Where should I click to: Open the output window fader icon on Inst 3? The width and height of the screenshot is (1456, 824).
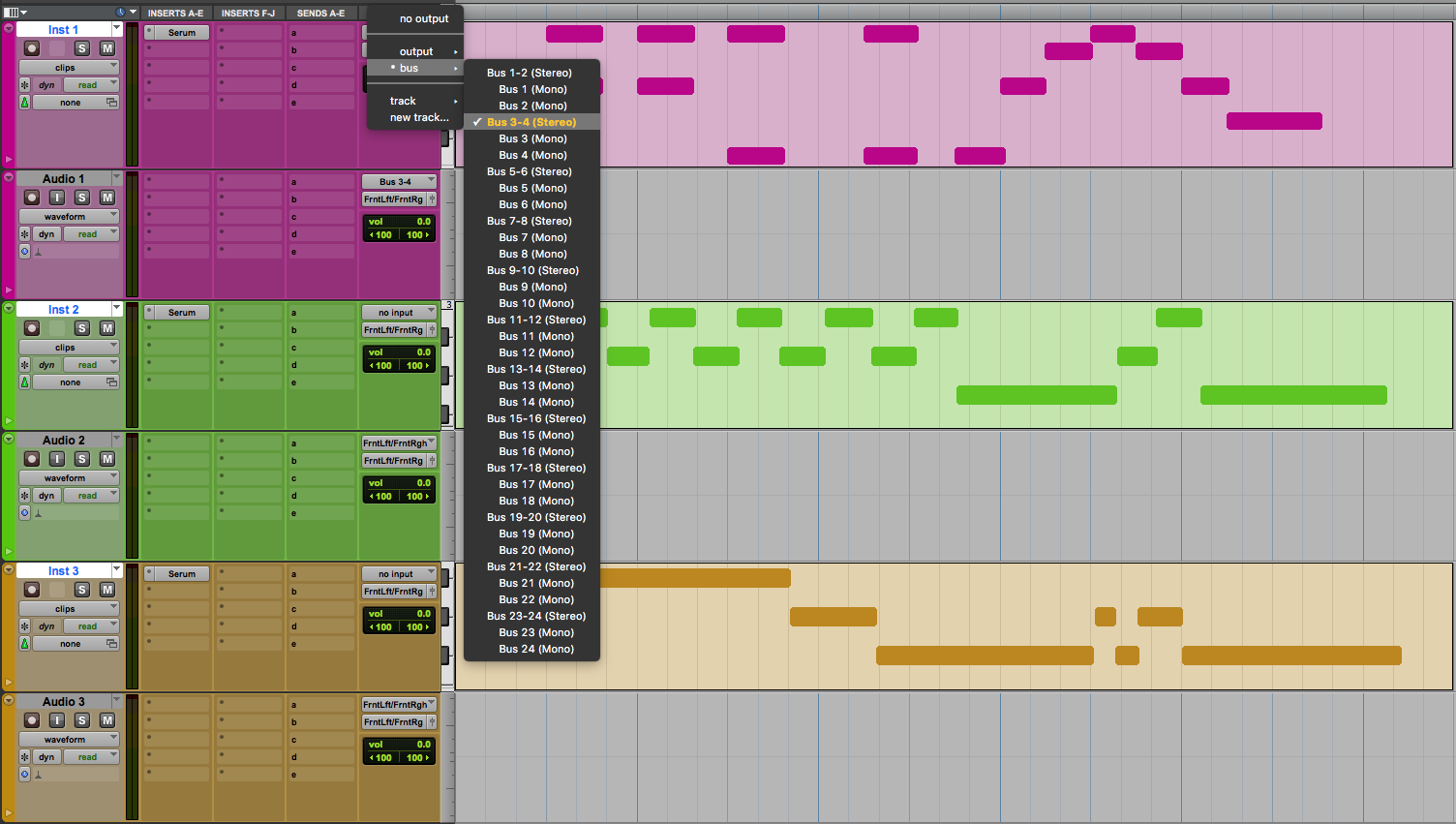[432, 592]
